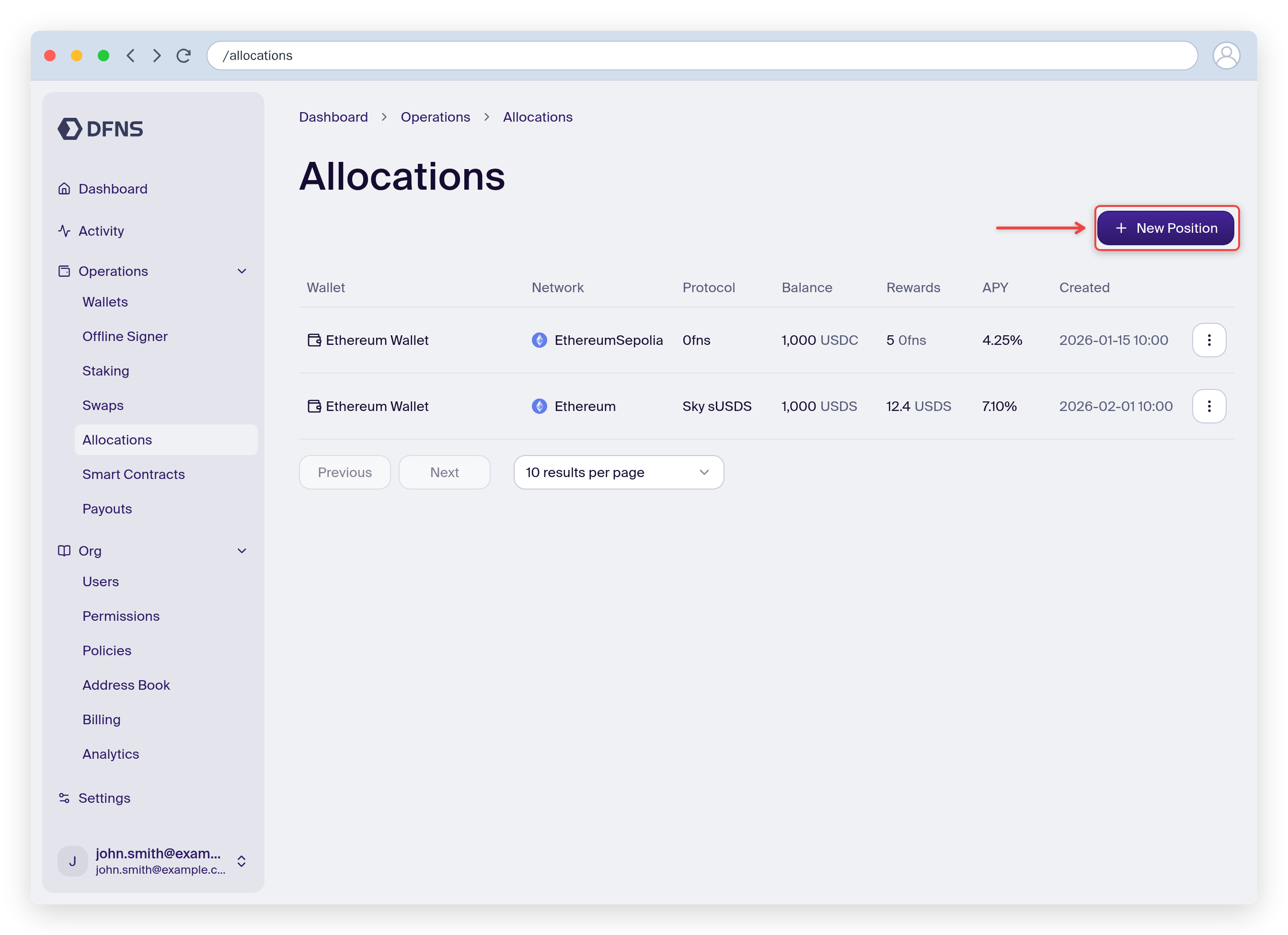Navigate to Staking
1288x935 pixels.
coord(105,371)
